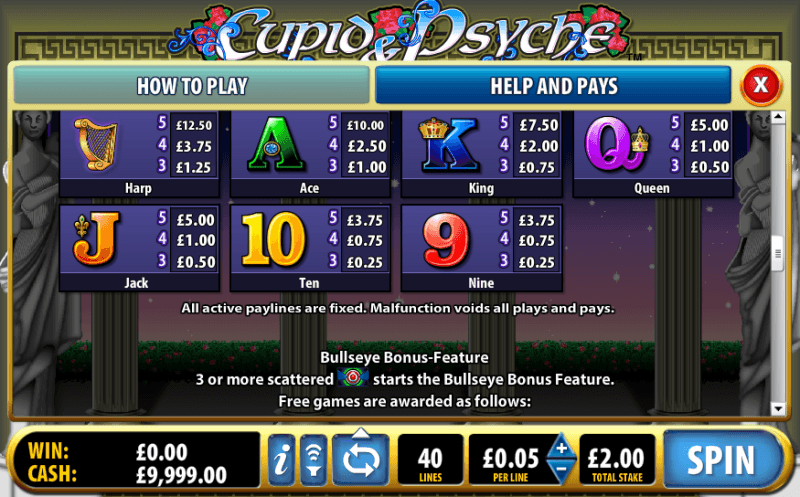Click the scrollbar down arrow
800x497 pixels.
[778, 409]
